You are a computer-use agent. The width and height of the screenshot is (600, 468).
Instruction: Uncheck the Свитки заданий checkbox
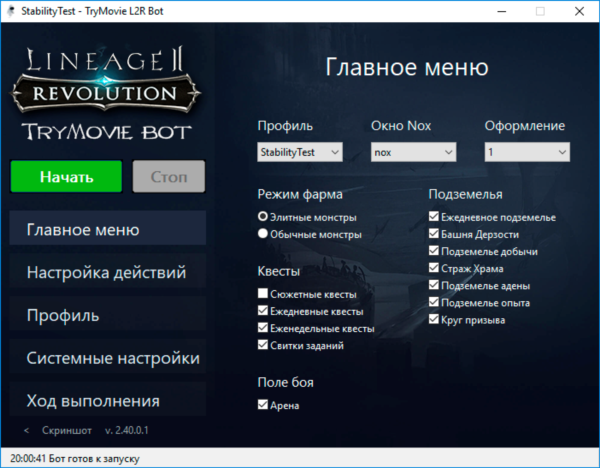[x=263, y=345]
